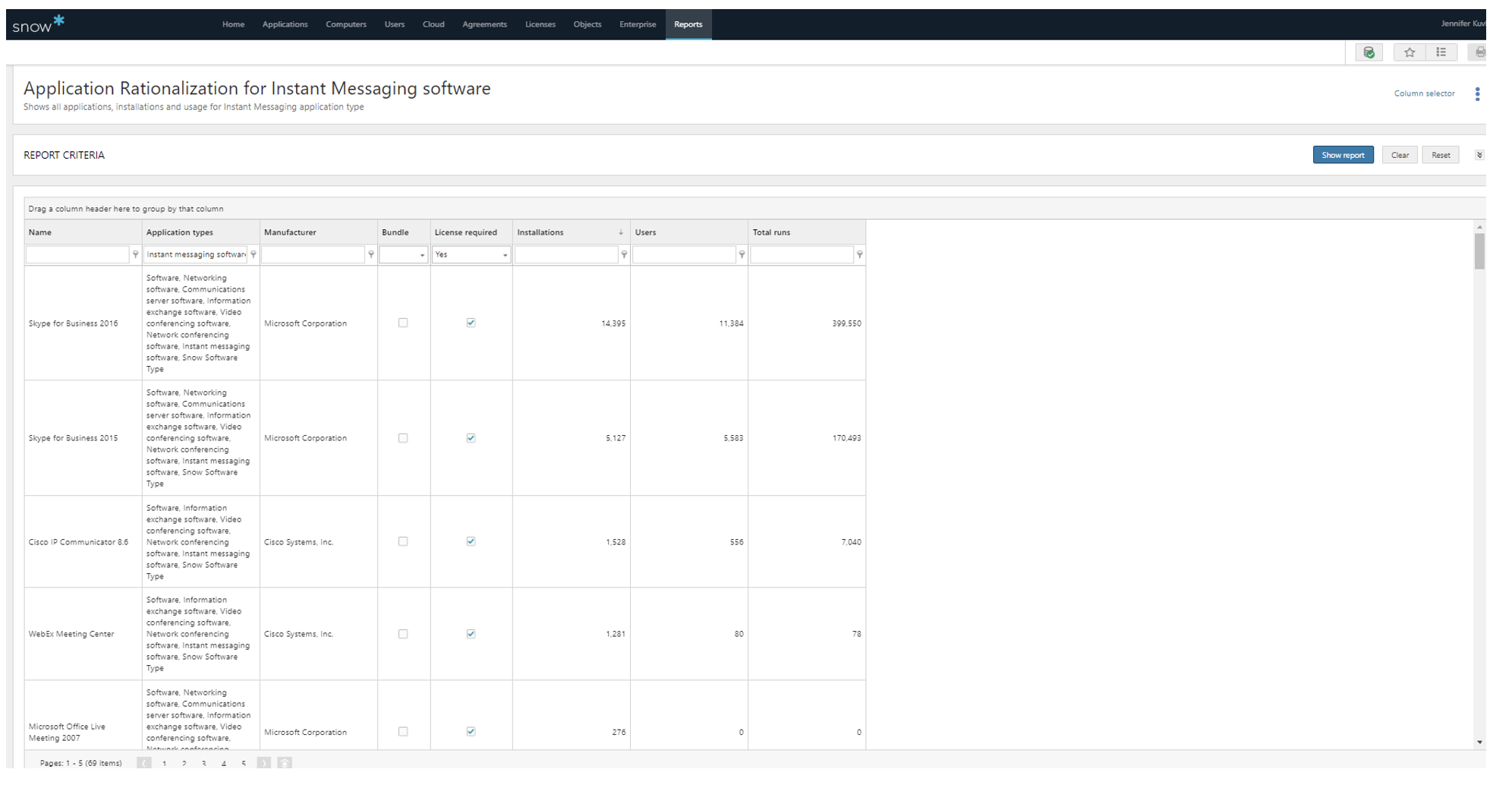
Task: Click filter icon for Name column
Action: (136, 254)
